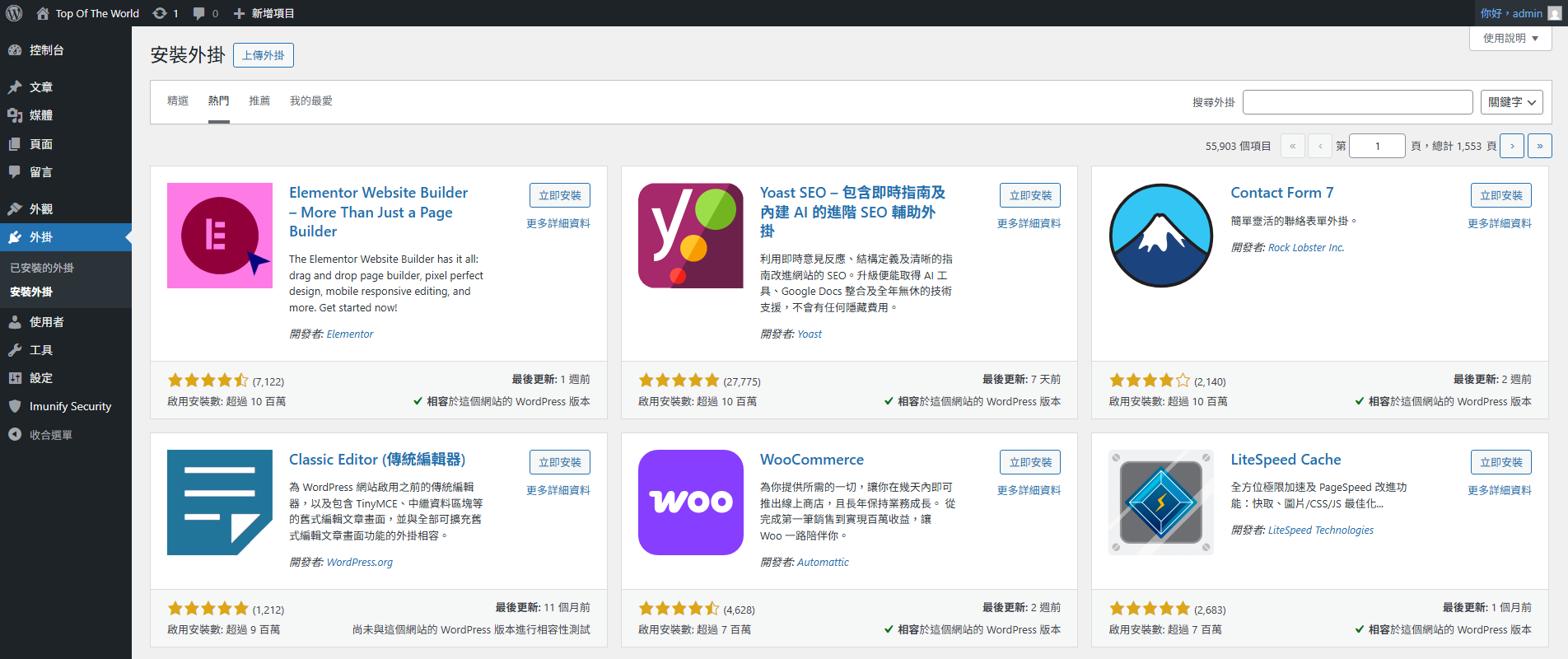
Task: Click the plus icon for new item
Action: pyautogui.click(x=239, y=13)
